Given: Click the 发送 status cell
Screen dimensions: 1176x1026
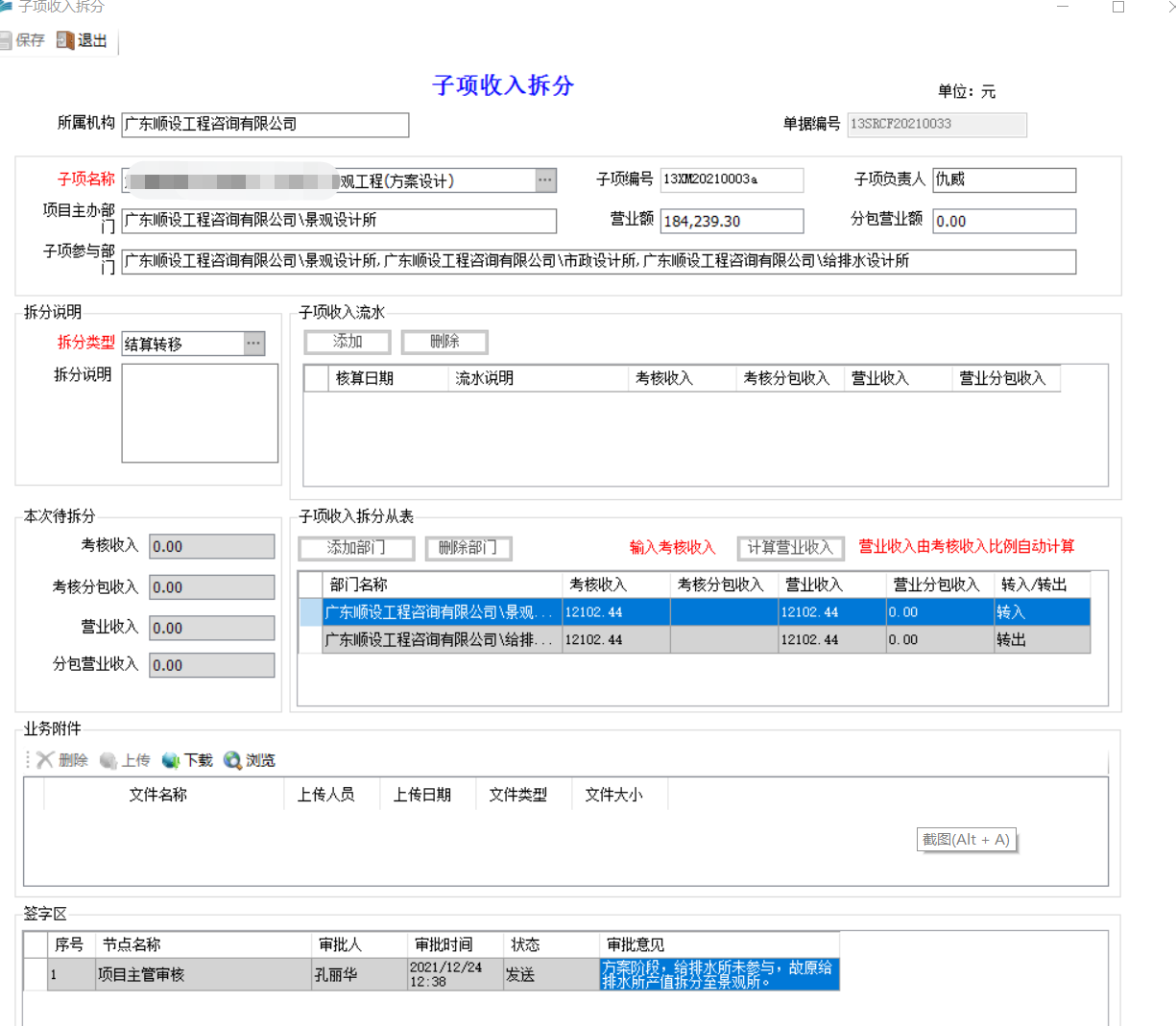Looking at the screenshot, I should click(x=552, y=974).
